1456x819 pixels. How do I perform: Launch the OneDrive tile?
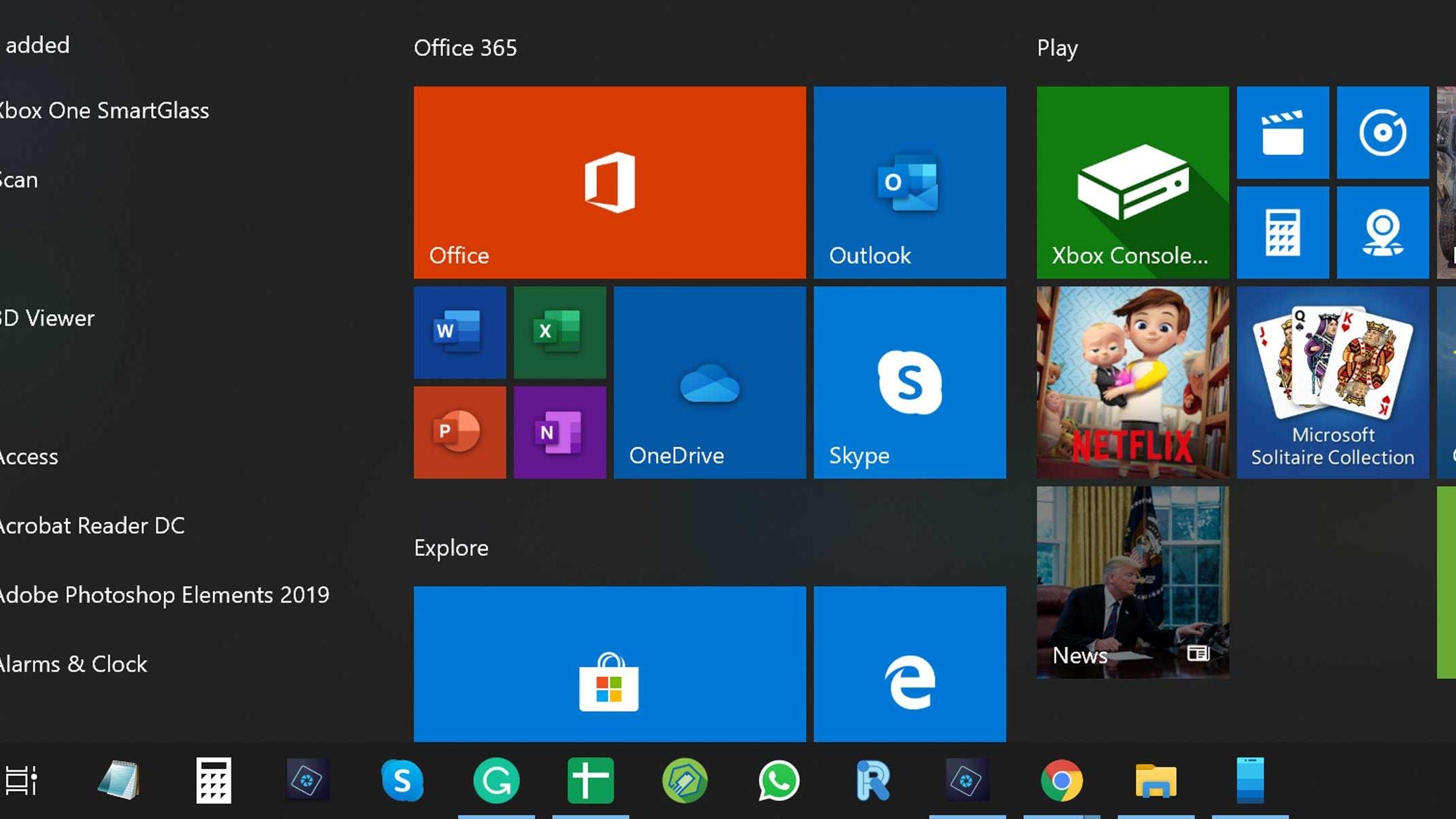point(710,382)
